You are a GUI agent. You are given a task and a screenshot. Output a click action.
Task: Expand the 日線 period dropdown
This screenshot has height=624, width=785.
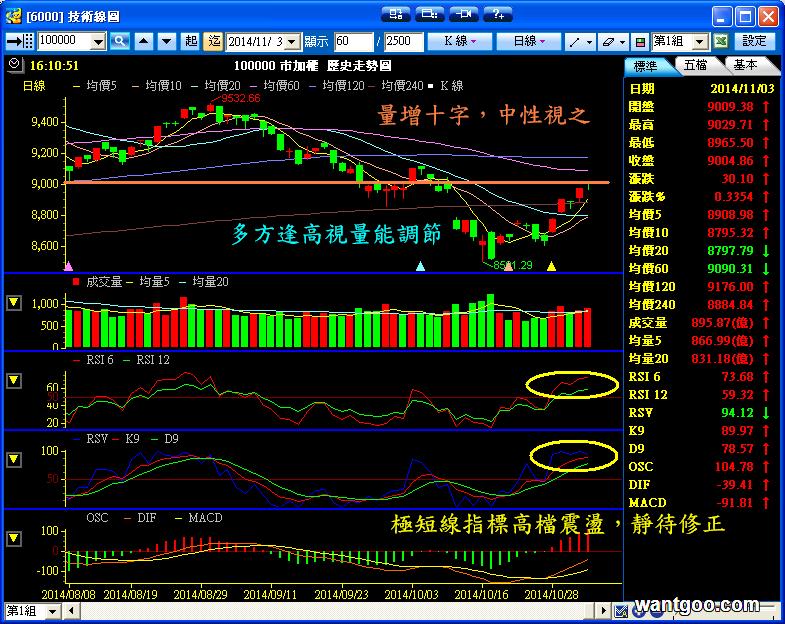pyautogui.click(x=529, y=41)
